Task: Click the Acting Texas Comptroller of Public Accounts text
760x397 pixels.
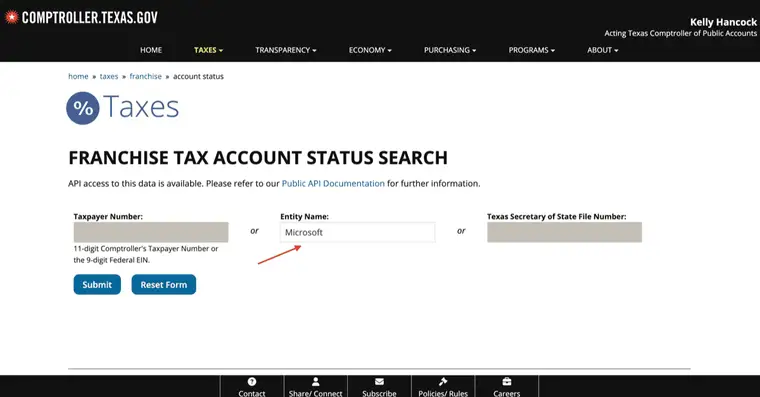Action: (x=681, y=33)
